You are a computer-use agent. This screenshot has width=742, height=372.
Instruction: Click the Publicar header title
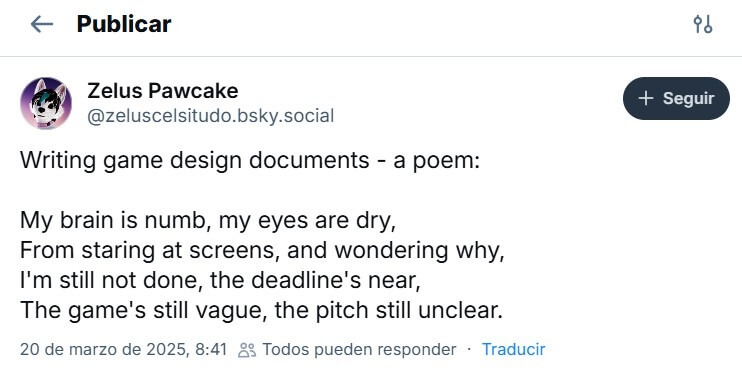(x=124, y=24)
